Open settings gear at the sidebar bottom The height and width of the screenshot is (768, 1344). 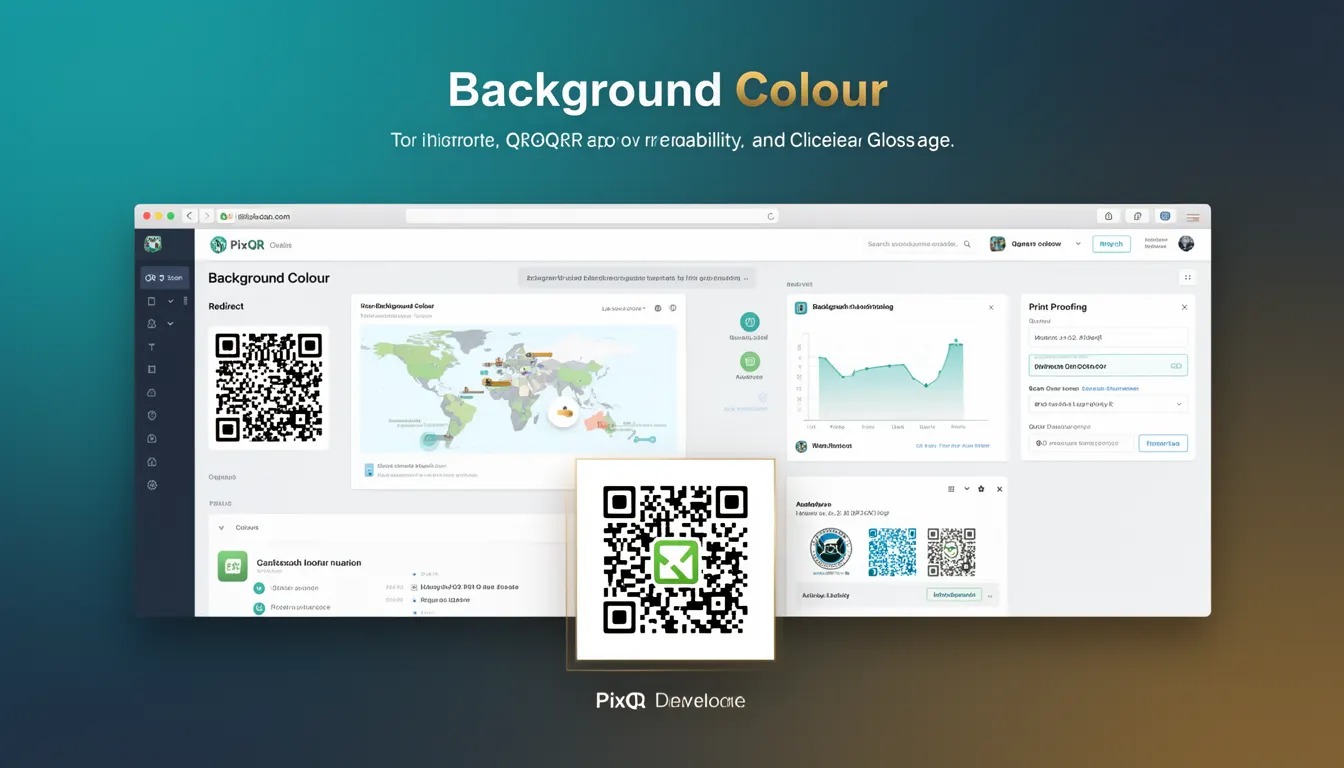[152, 485]
